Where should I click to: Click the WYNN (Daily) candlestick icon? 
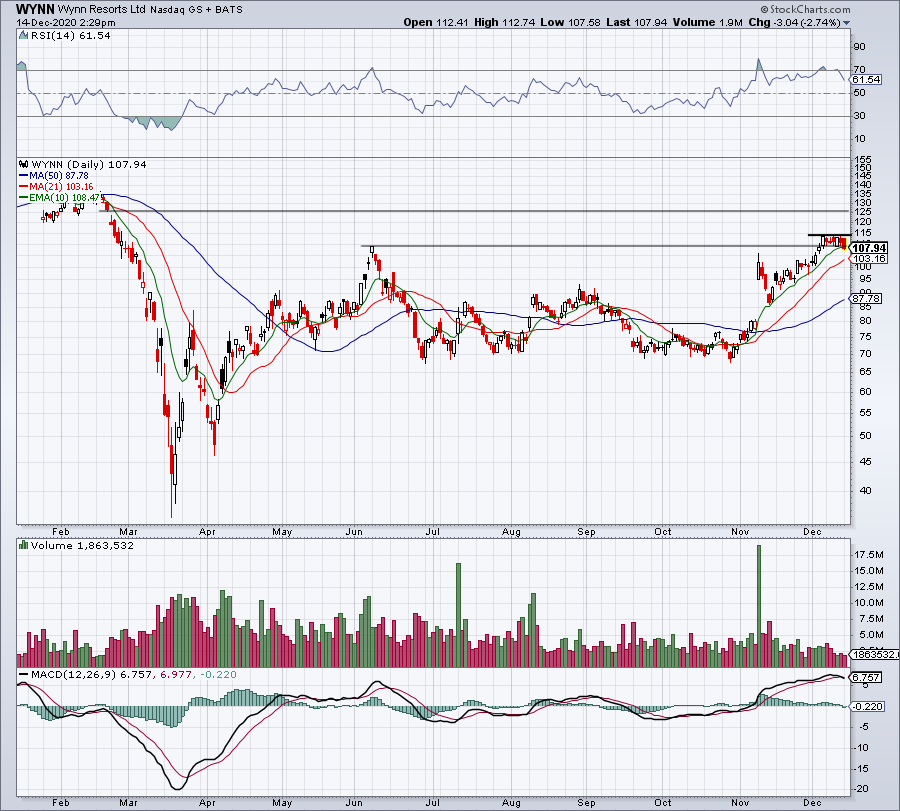(24, 164)
